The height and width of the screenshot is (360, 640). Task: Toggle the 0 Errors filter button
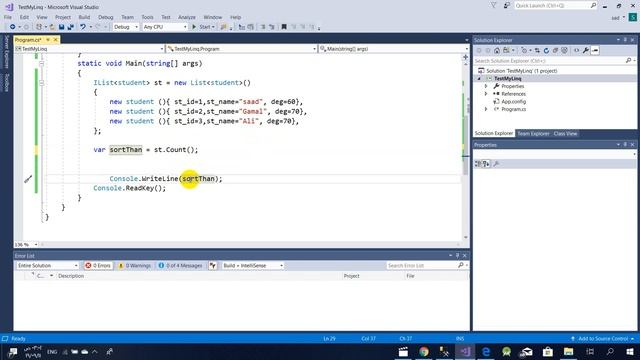(x=98, y=265)
